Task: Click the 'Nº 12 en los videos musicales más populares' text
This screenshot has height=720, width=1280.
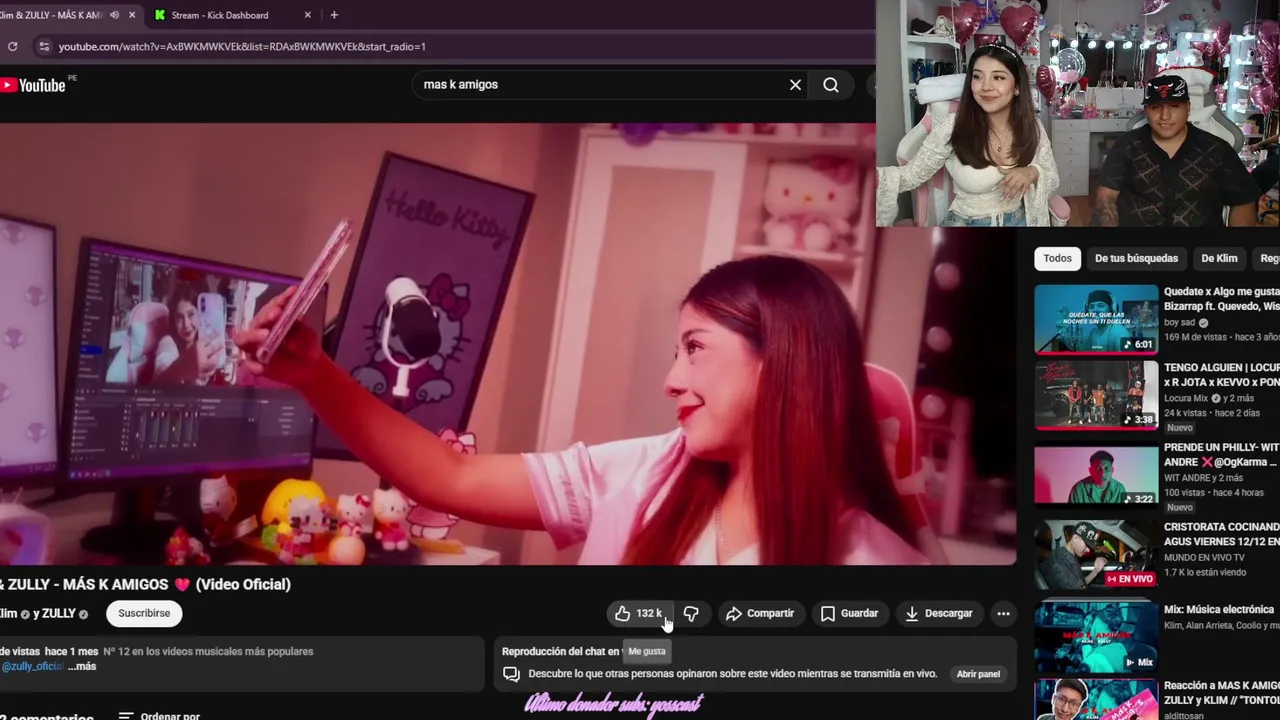Action: point(208,651)
